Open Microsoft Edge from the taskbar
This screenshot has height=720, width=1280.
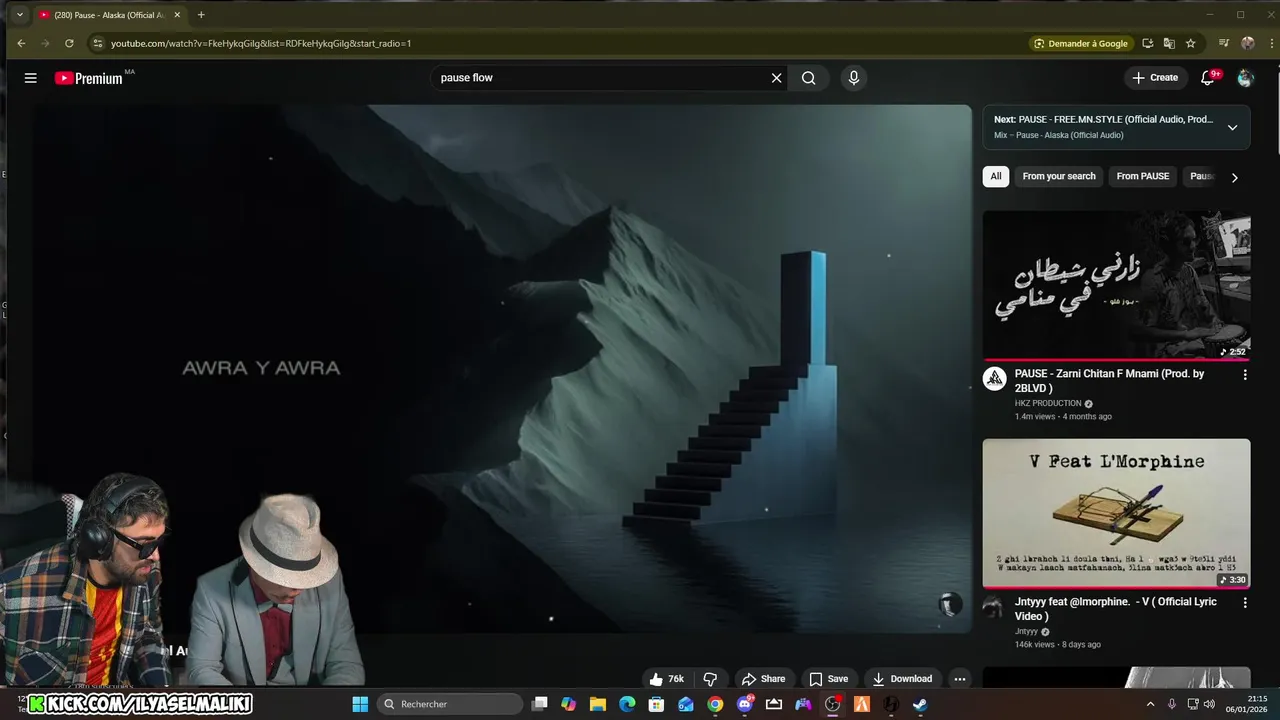[x=627, y=704]
